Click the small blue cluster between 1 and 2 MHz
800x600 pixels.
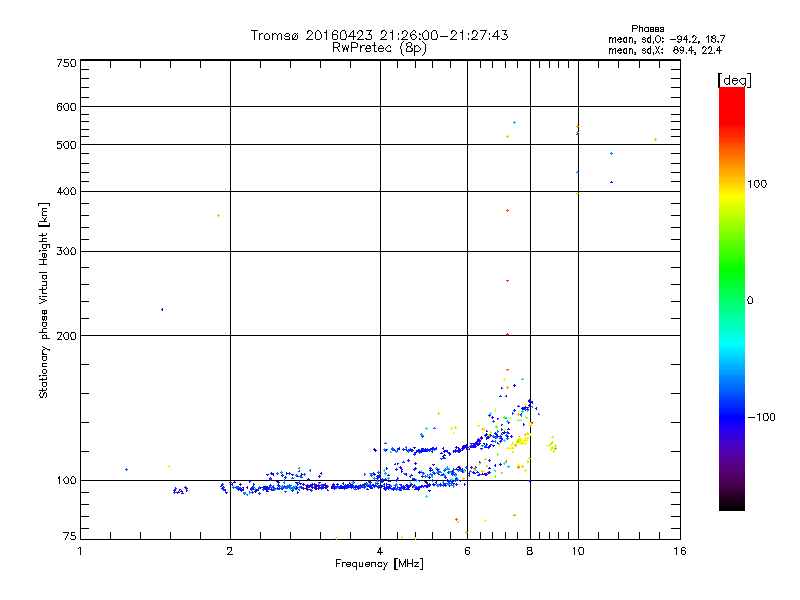pos(180,490)
